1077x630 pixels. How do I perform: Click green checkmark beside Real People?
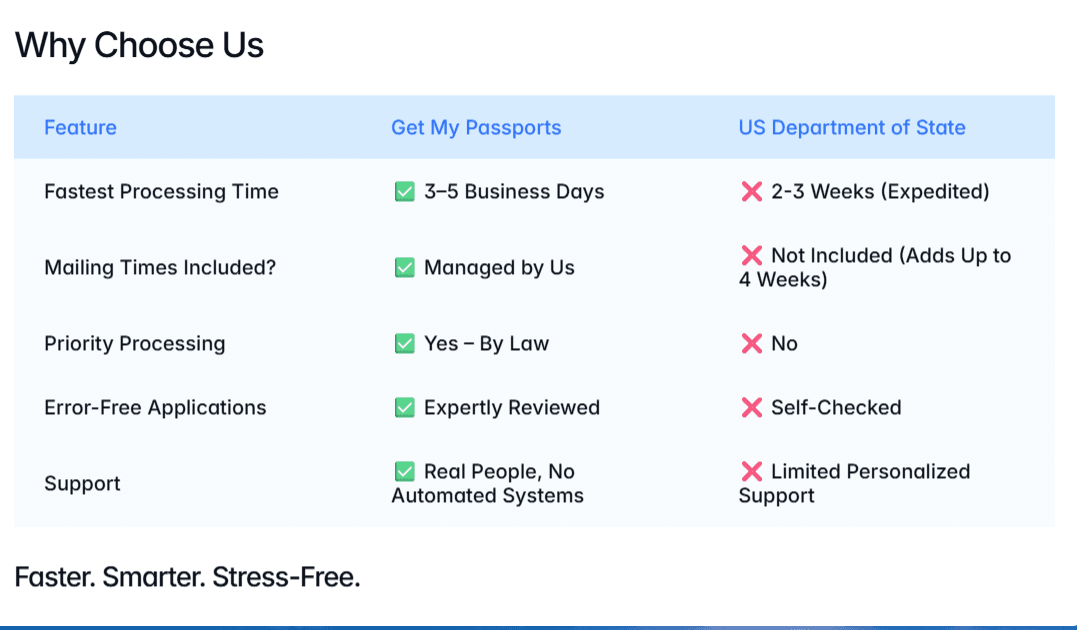405,471
